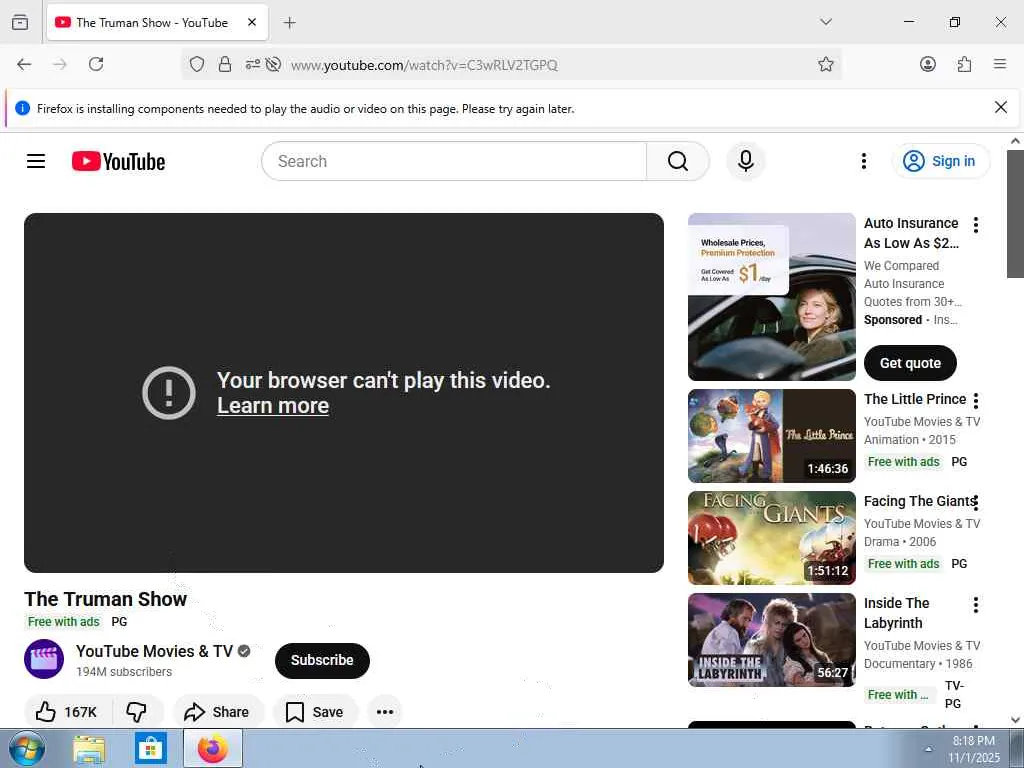Image resolution: width=1024 pixels, height=768 pixels.
Task: Click the search magnifier button
Action: 677,161
